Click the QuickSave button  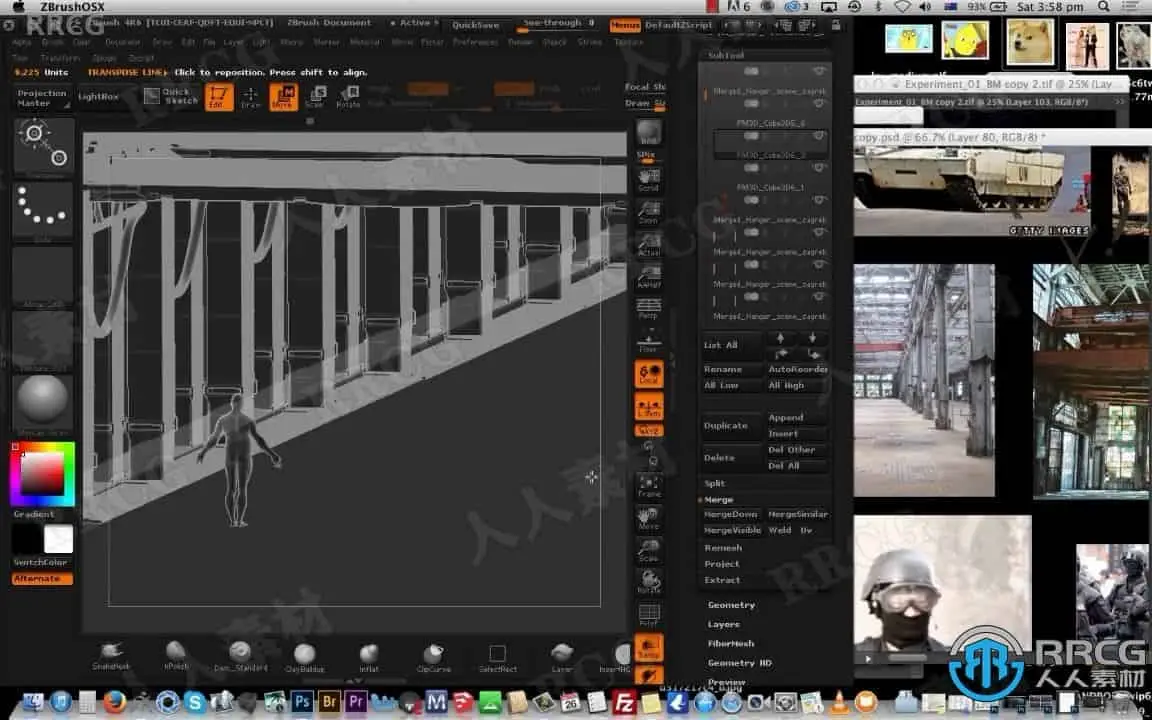pos(476,25)
